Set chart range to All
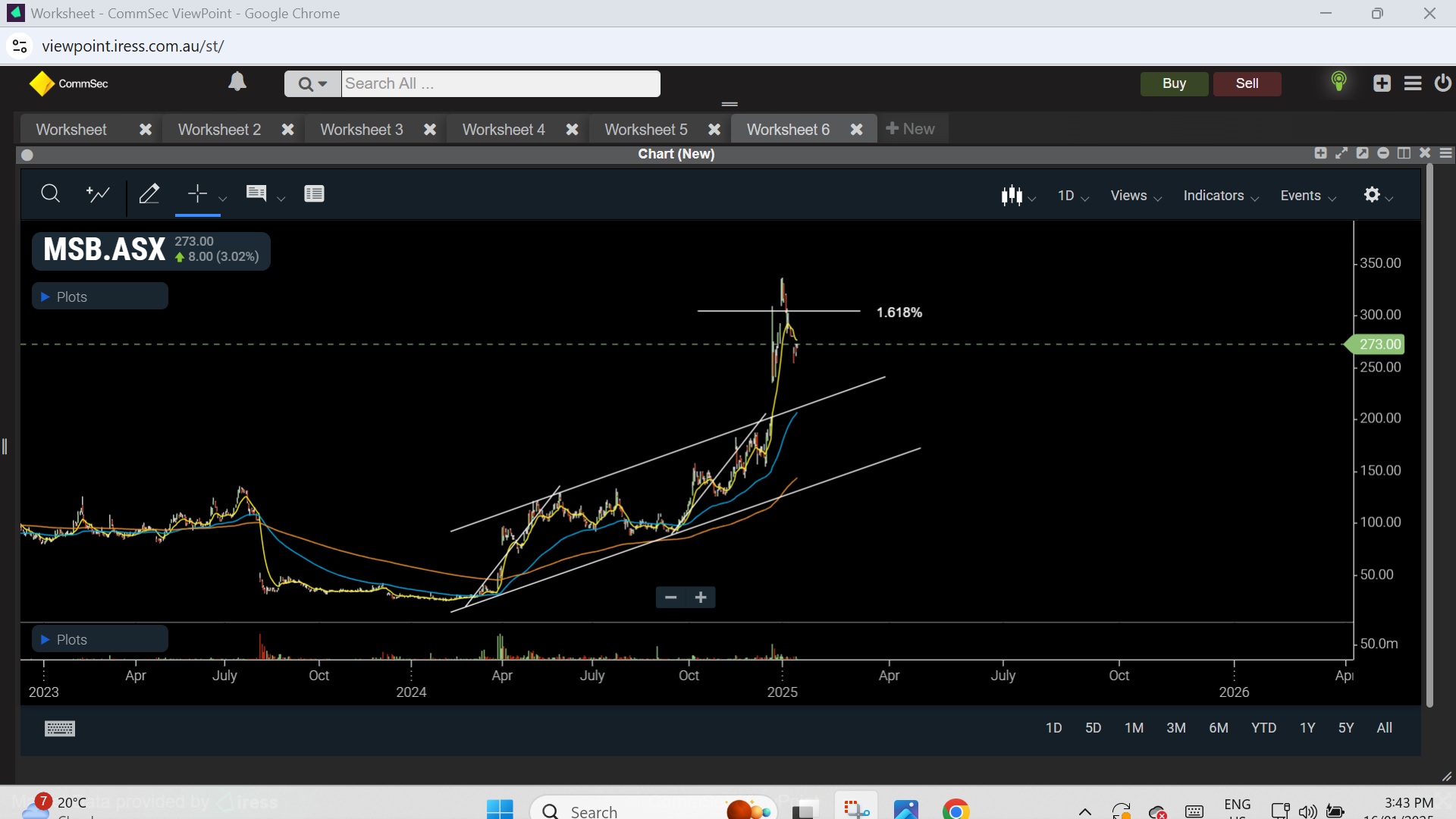 [x=1385, y=728]
